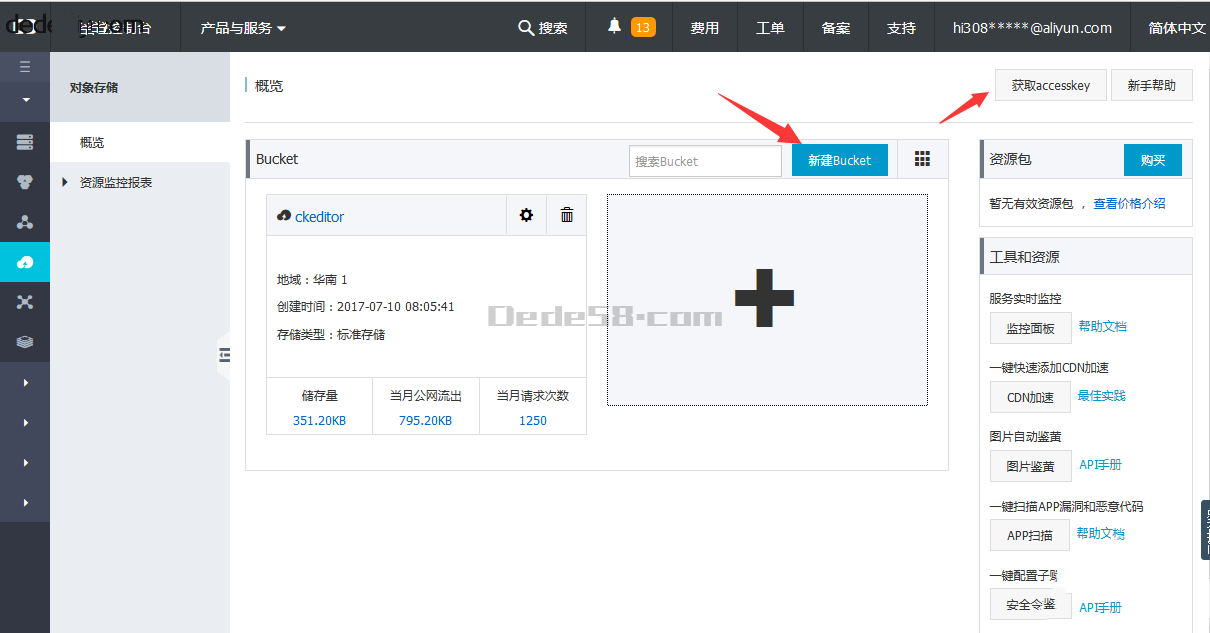Open 产品与服务 dropdown menu
1210x633 pixels.
(x=243, y=28)
